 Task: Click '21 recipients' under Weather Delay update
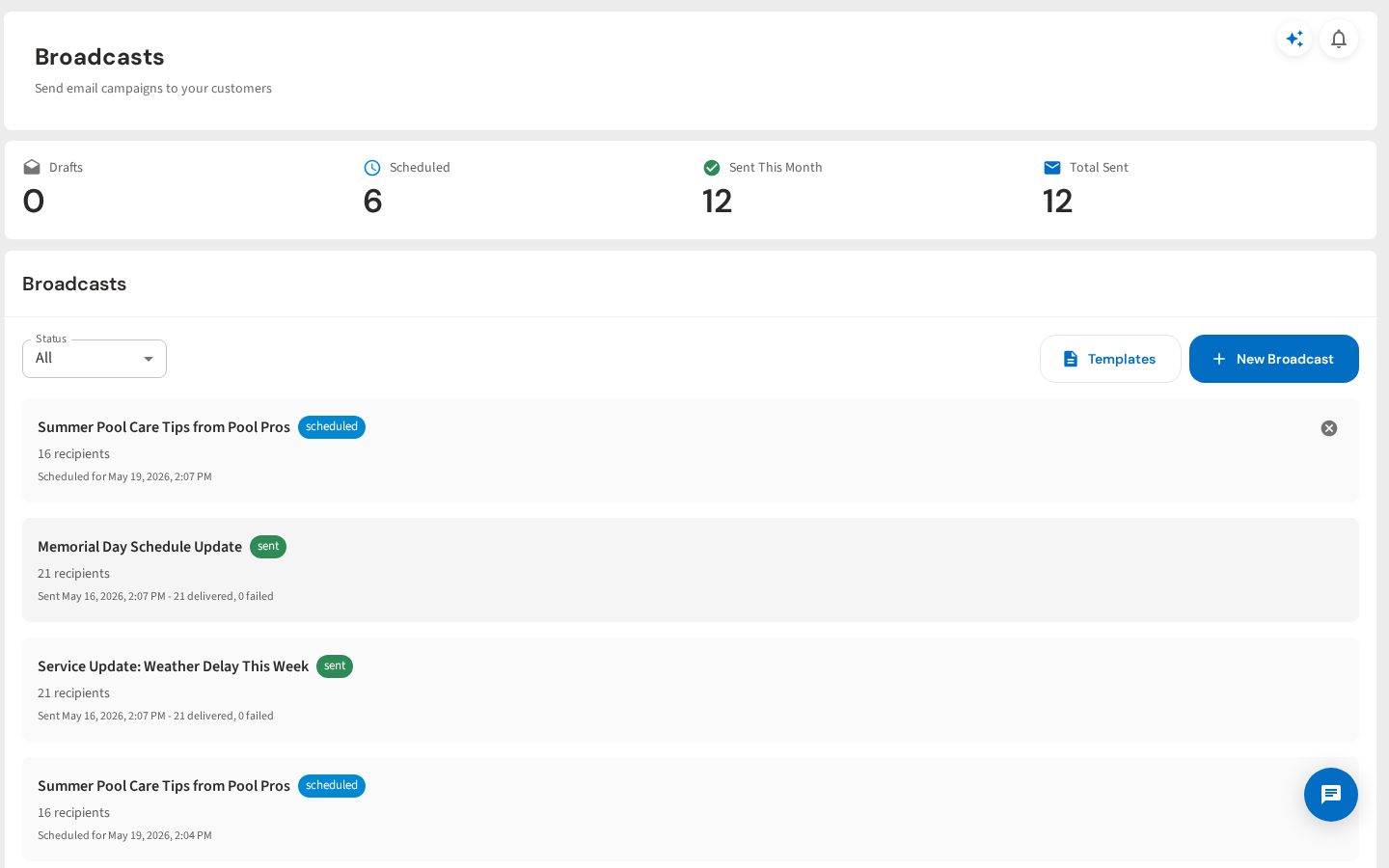[x=74, y=693]
